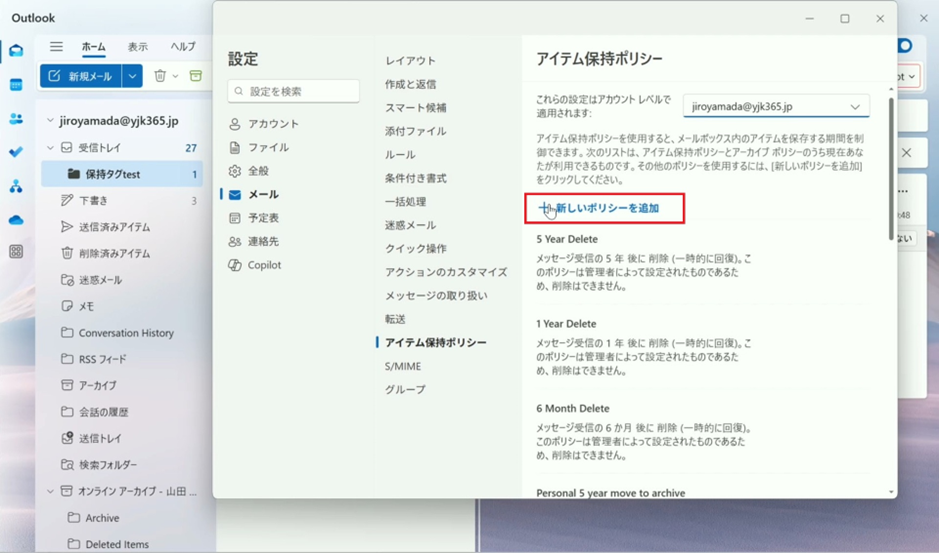Select the Compose and reply settings item
939x553 pixels.
pos(410,84)
